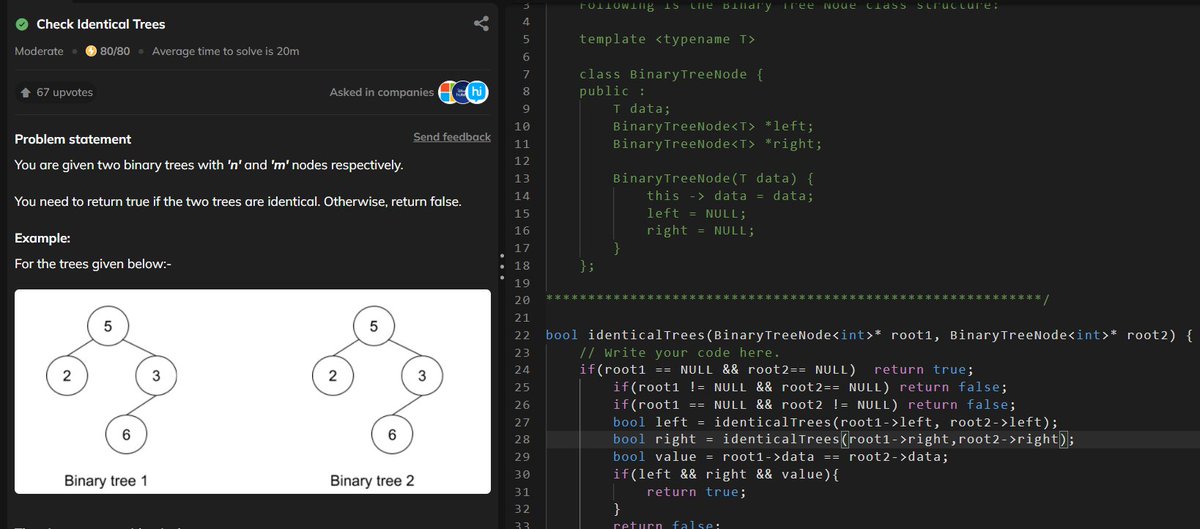
Task: Click the Problem statement heading
Action: 73,139
